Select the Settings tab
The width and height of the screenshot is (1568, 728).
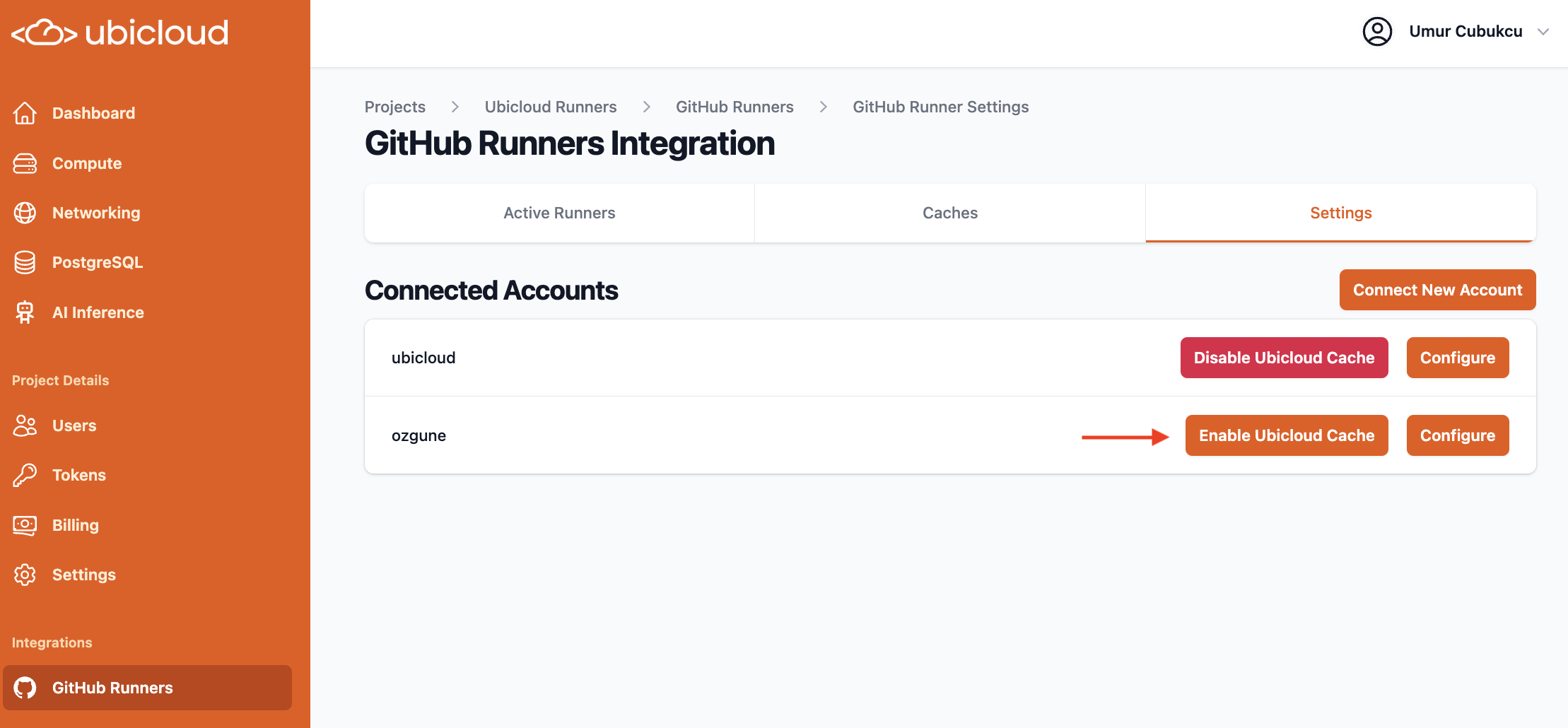1340,213
